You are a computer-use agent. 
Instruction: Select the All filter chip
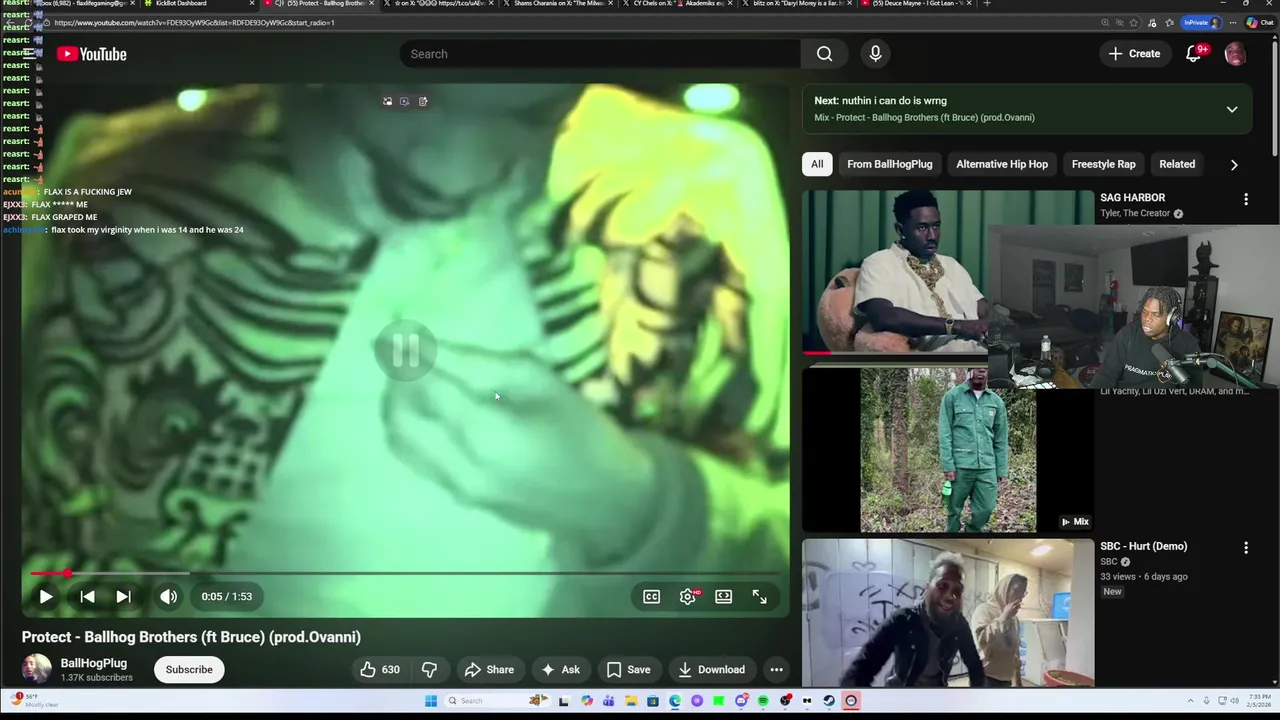coord(817,164)
